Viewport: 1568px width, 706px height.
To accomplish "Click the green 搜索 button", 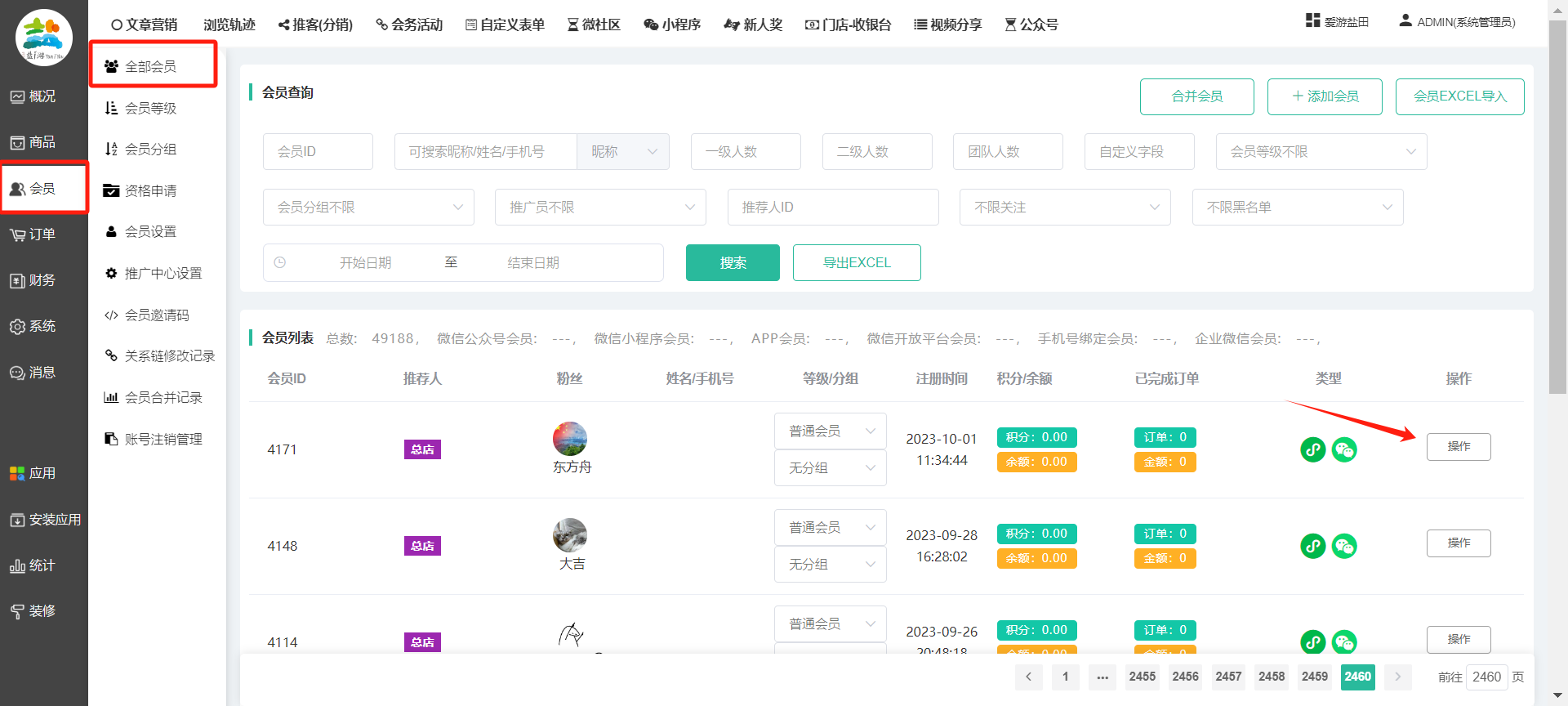I will [x=733, y=263].
